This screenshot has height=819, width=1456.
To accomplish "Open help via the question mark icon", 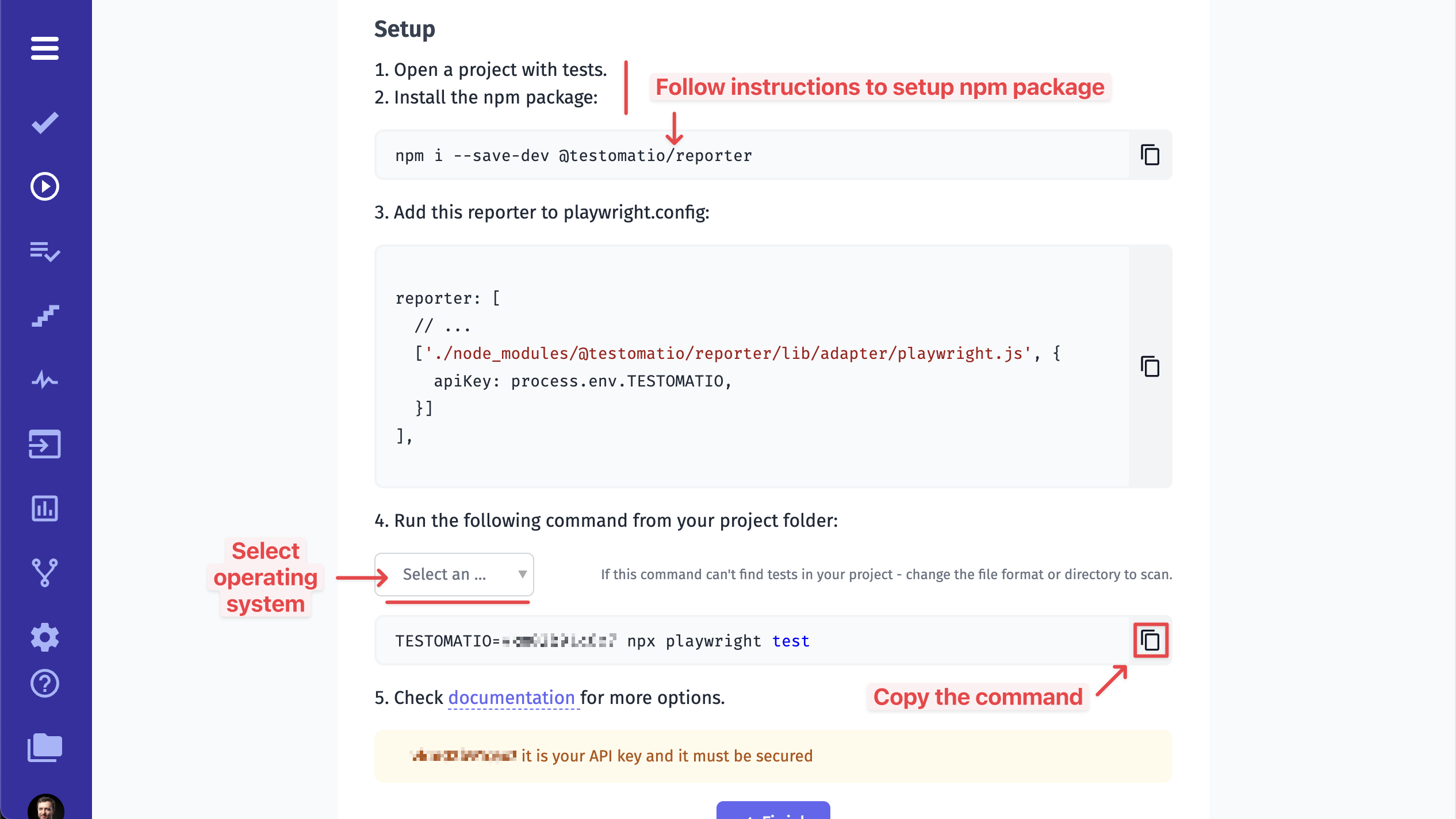I will click(x=45, y=684).
